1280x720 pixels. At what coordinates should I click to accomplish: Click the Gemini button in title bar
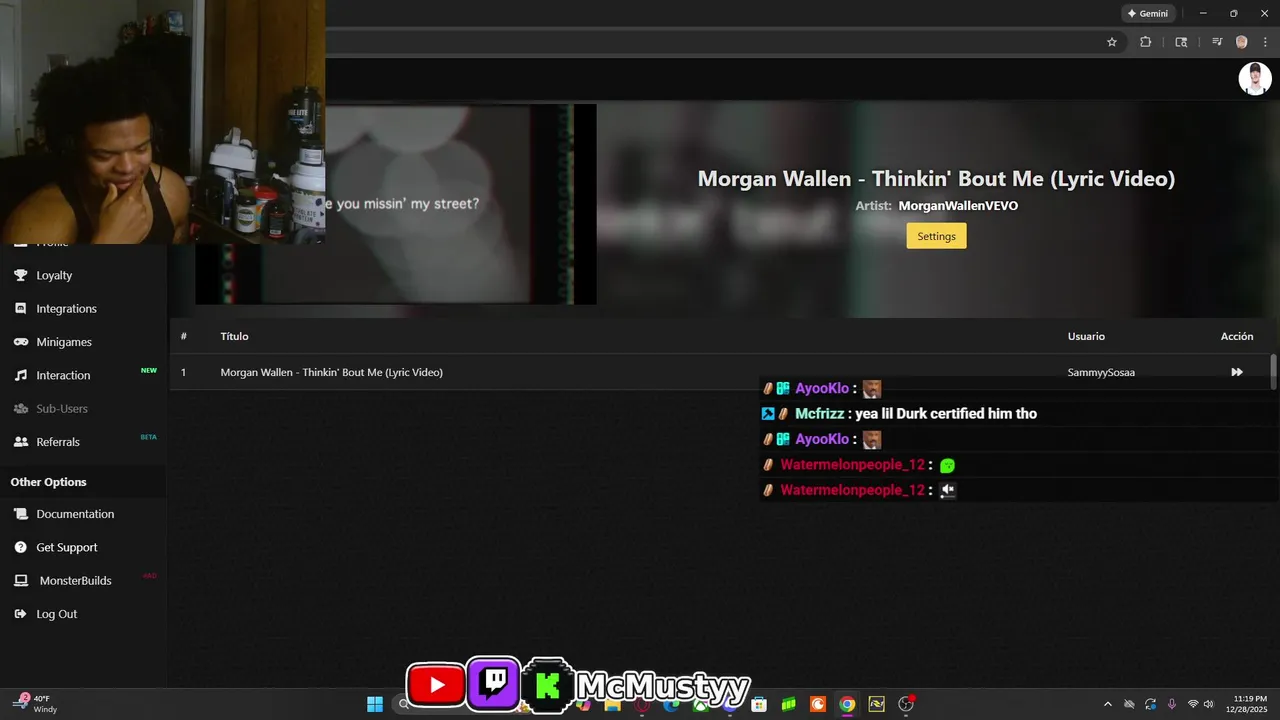[1148, 13]
